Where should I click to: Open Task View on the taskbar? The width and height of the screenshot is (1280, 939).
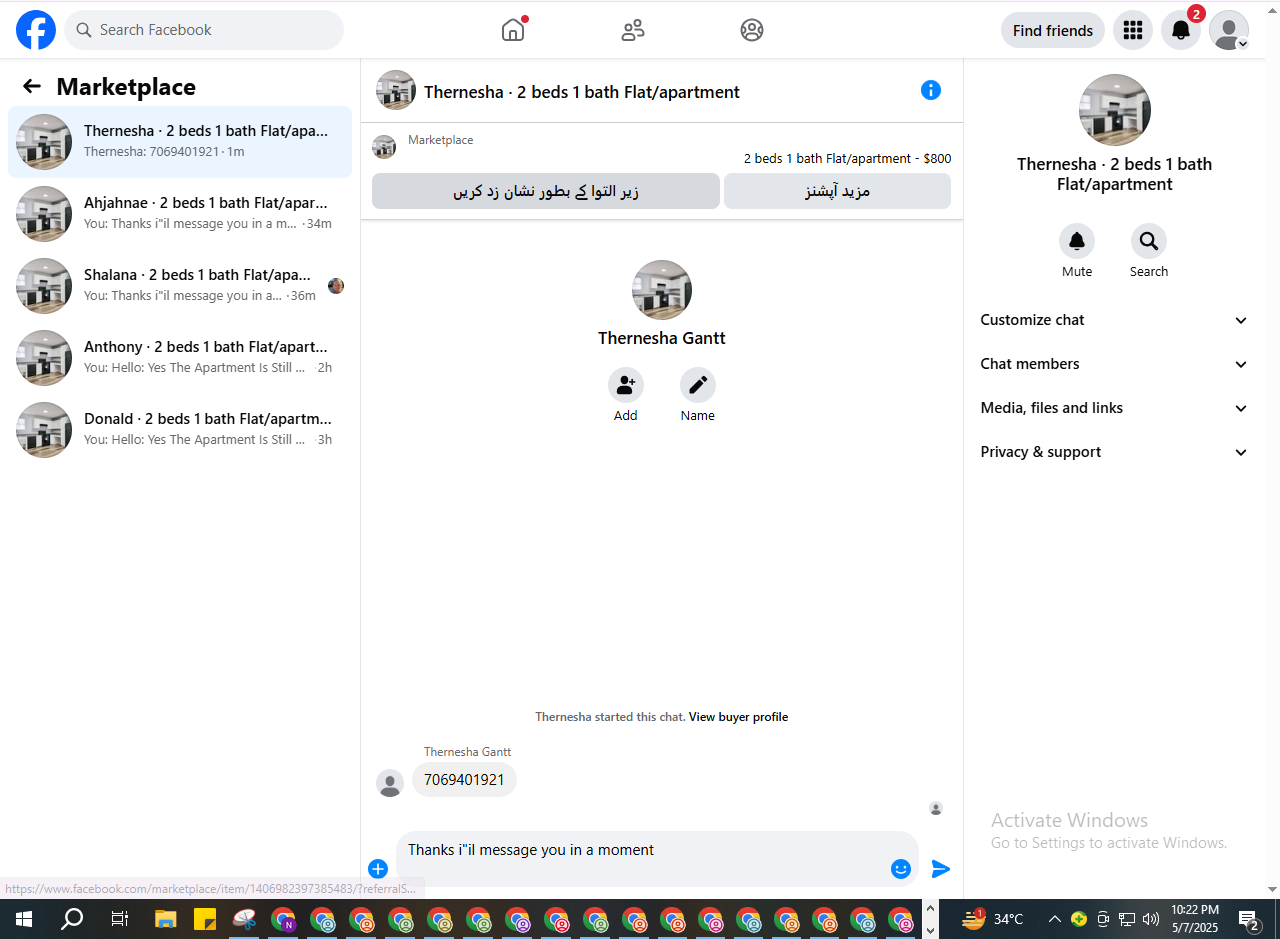click(119, 919)
